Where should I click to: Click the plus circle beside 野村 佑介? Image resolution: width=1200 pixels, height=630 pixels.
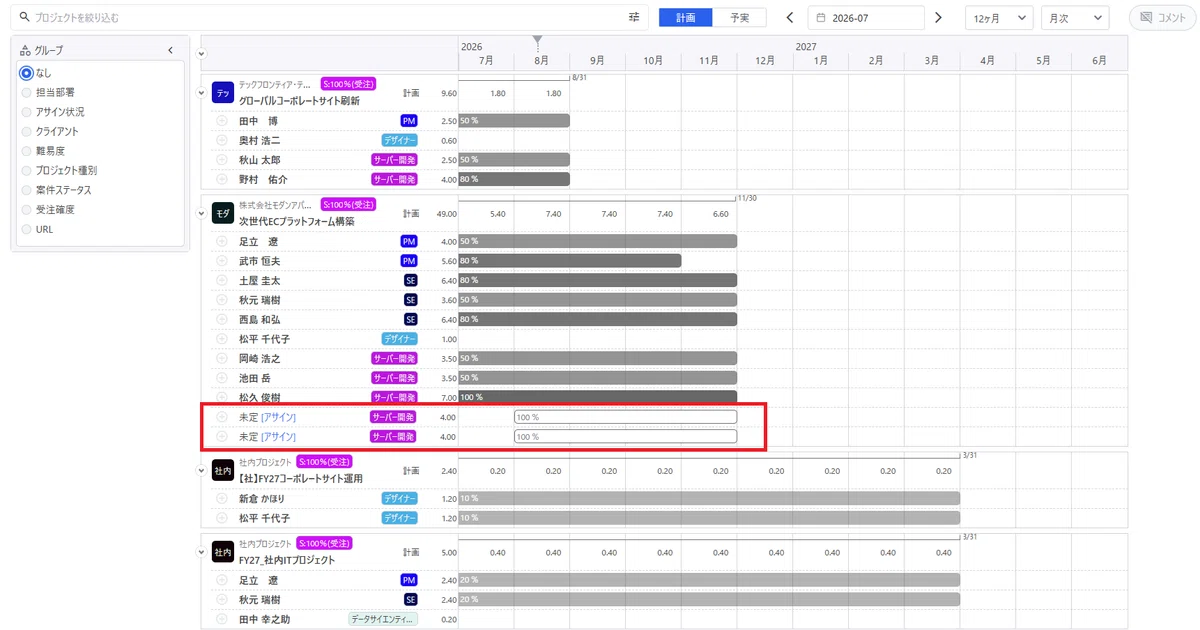(x=222, y=180)
